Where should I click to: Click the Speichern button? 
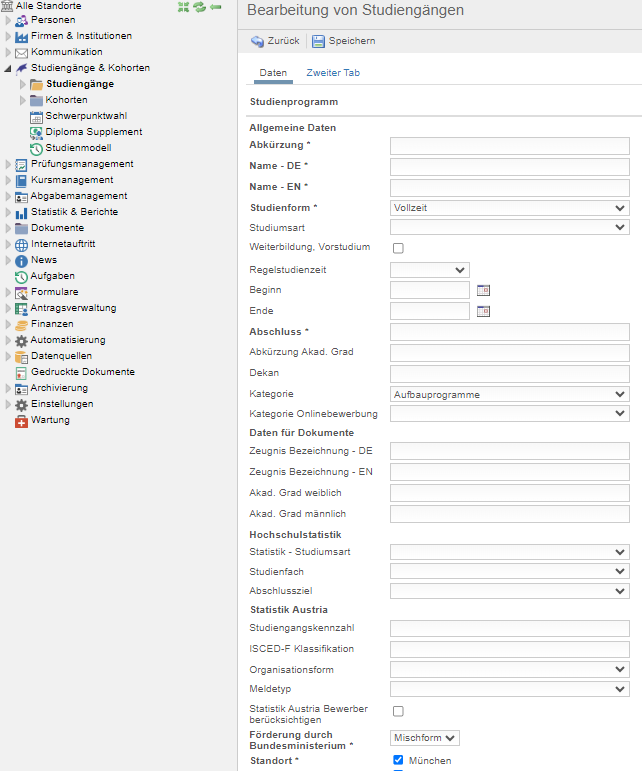coord(343,41)
